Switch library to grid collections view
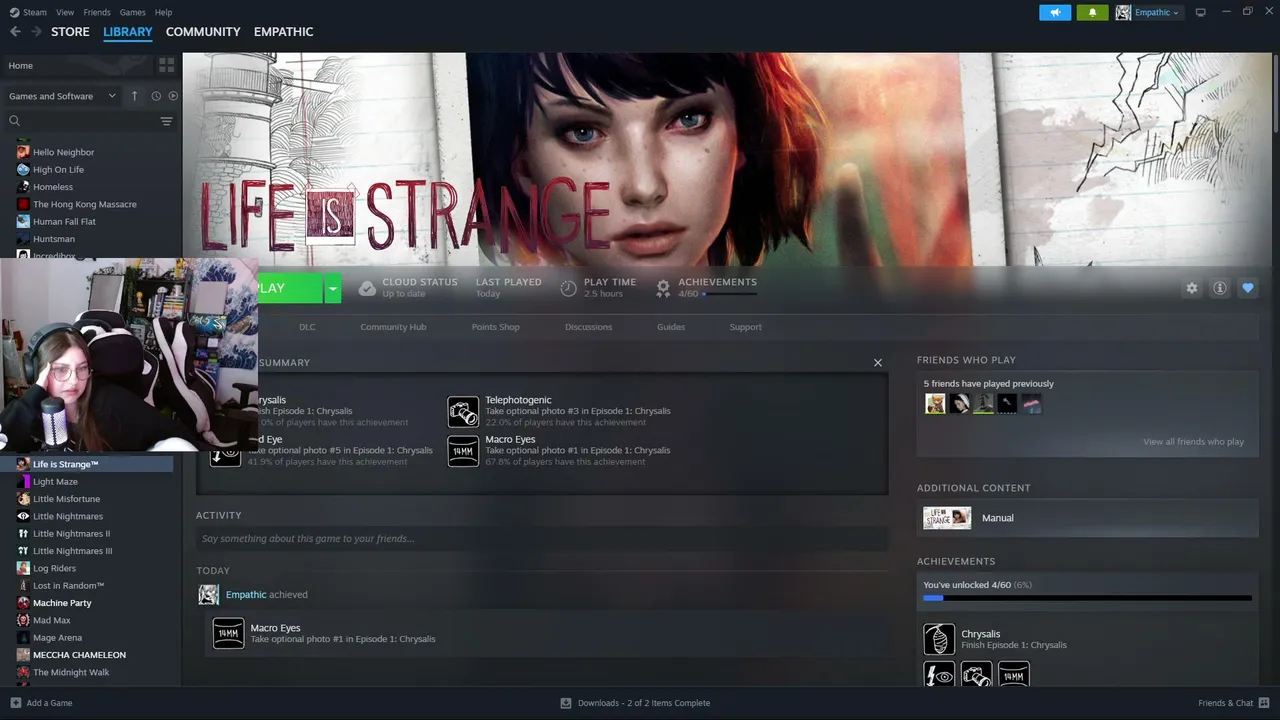Image resolution: width=1280 pixels, height=720 pixels. (166, 65)
